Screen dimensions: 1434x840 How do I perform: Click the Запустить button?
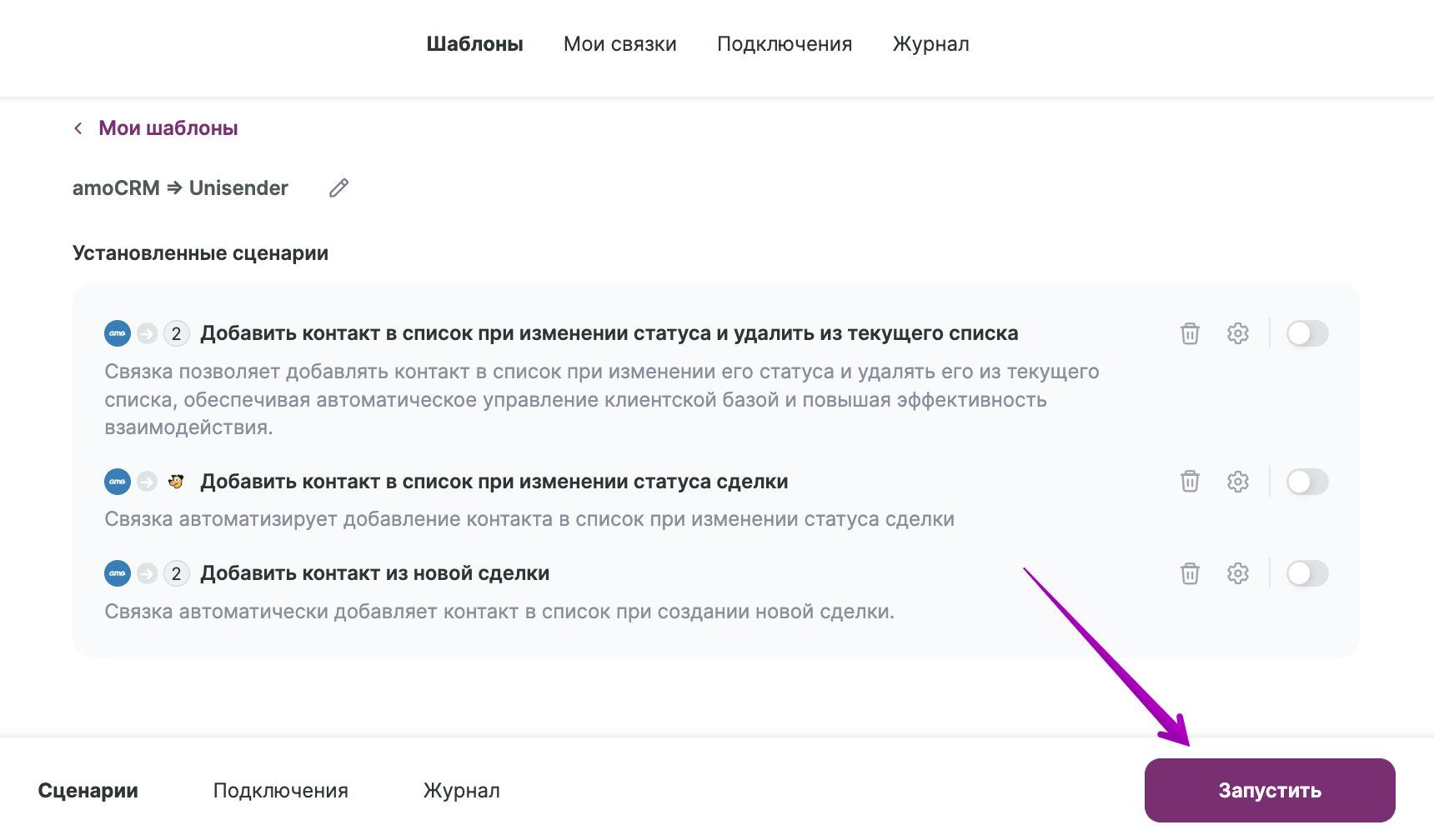1270,790
